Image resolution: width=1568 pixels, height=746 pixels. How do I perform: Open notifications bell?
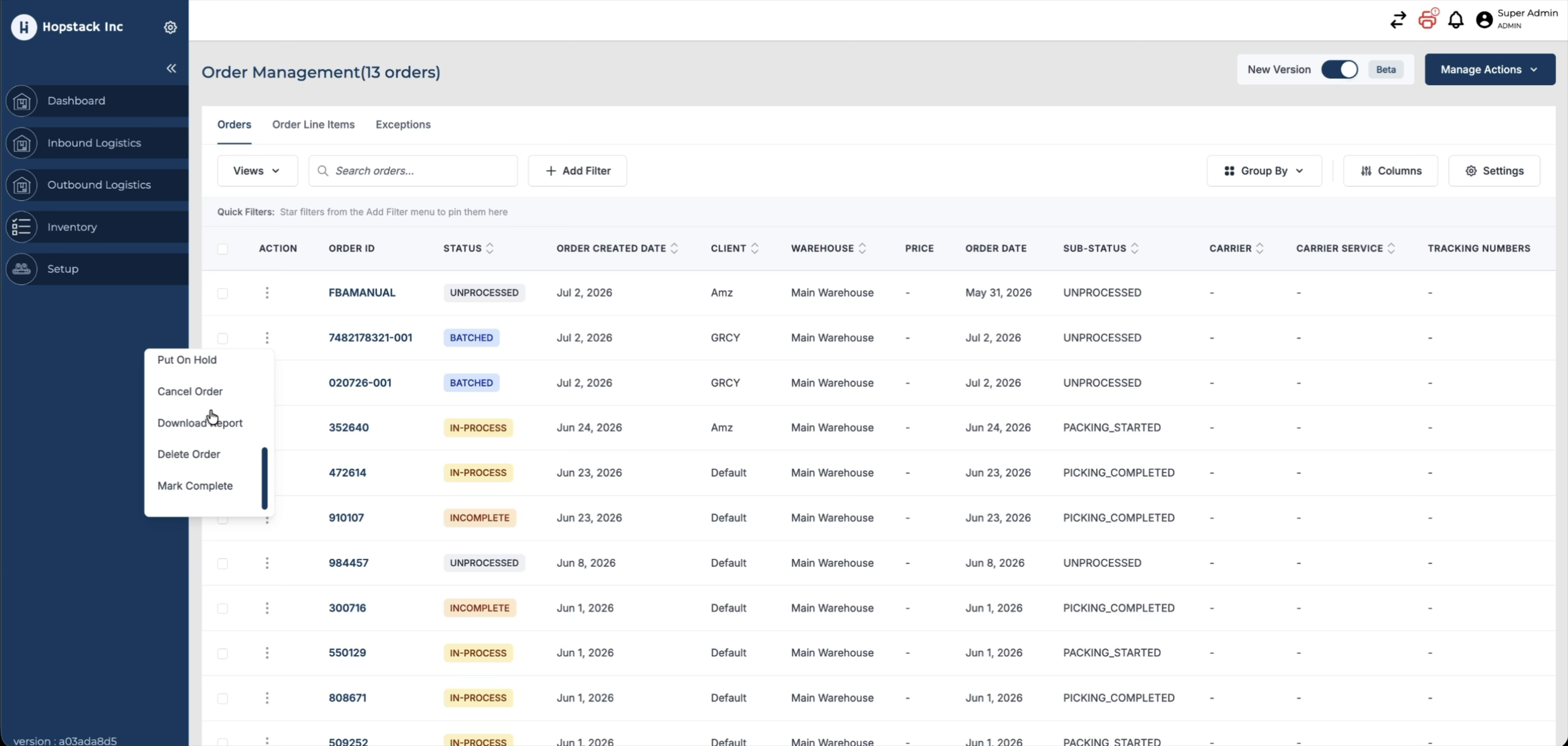(1456, 20)
